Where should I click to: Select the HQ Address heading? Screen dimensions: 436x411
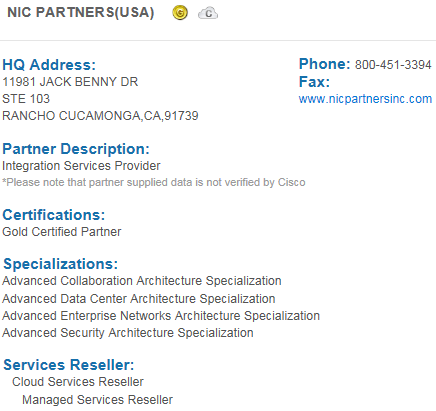49,65
